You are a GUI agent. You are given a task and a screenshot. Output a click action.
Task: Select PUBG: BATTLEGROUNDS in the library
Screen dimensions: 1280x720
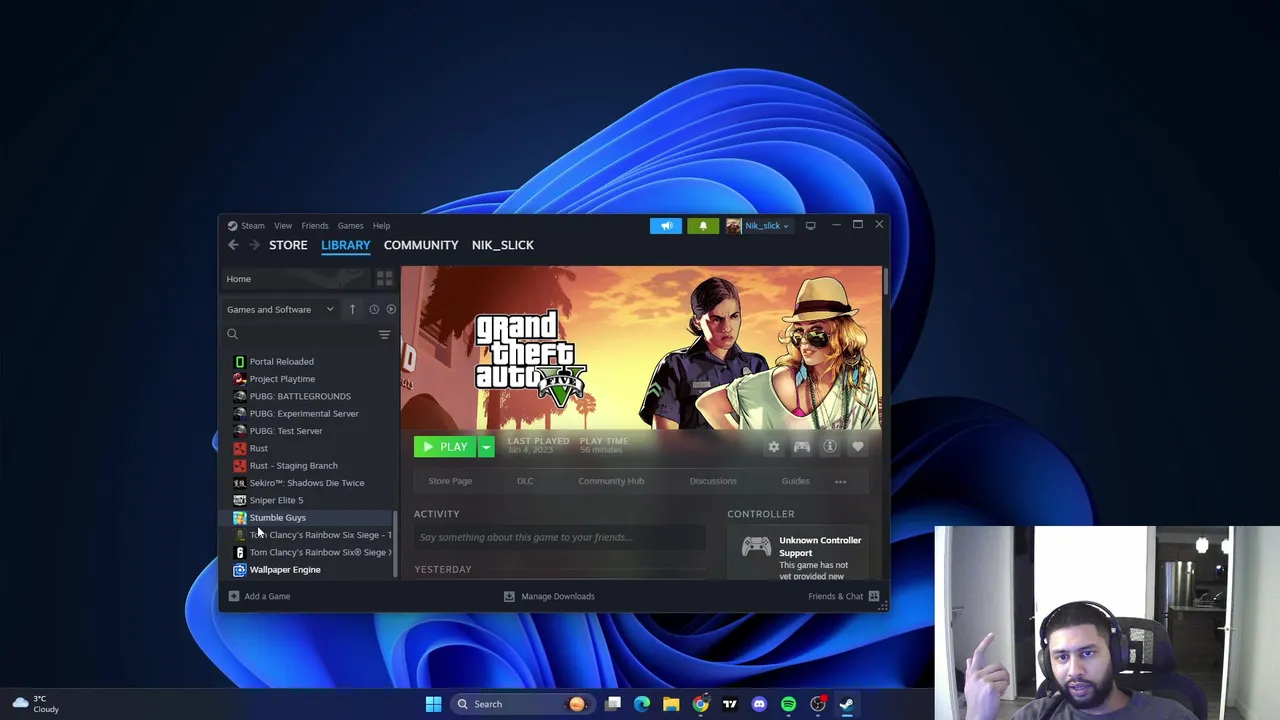coord(300,396)
